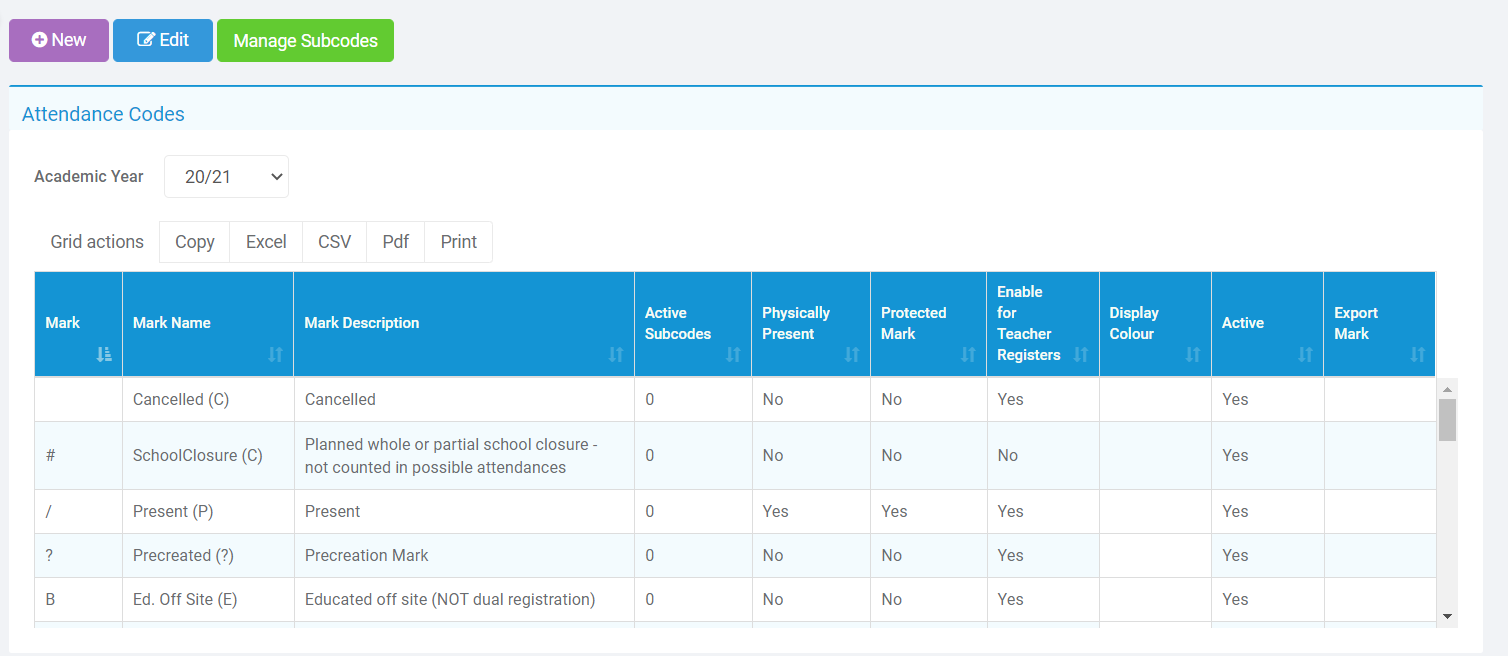Click the Active column sort arrows

pyautogui.click(x=1305, y=354)
